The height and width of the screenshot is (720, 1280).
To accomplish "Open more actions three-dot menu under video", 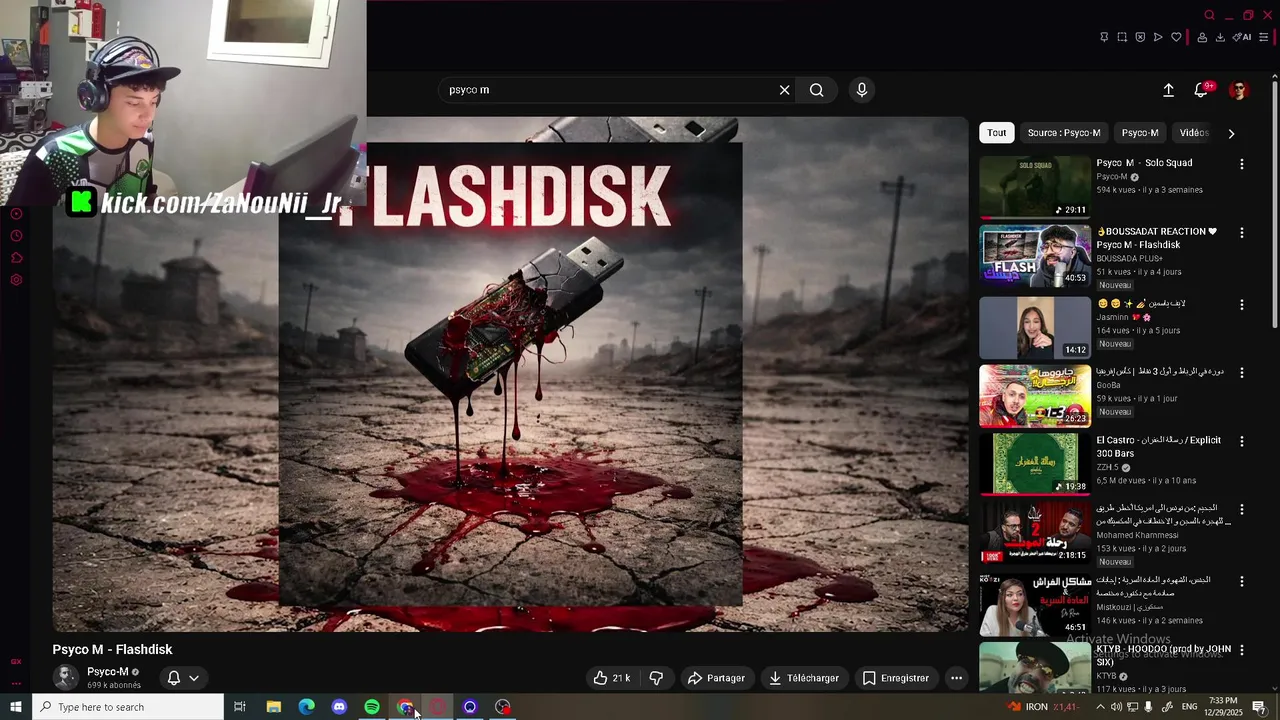I will tap(956, 678).
